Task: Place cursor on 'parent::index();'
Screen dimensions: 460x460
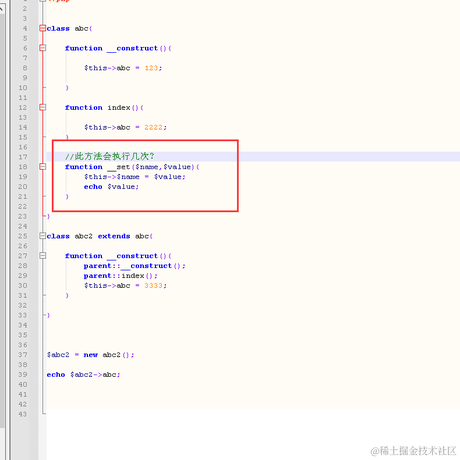Action: click(120, 276)
